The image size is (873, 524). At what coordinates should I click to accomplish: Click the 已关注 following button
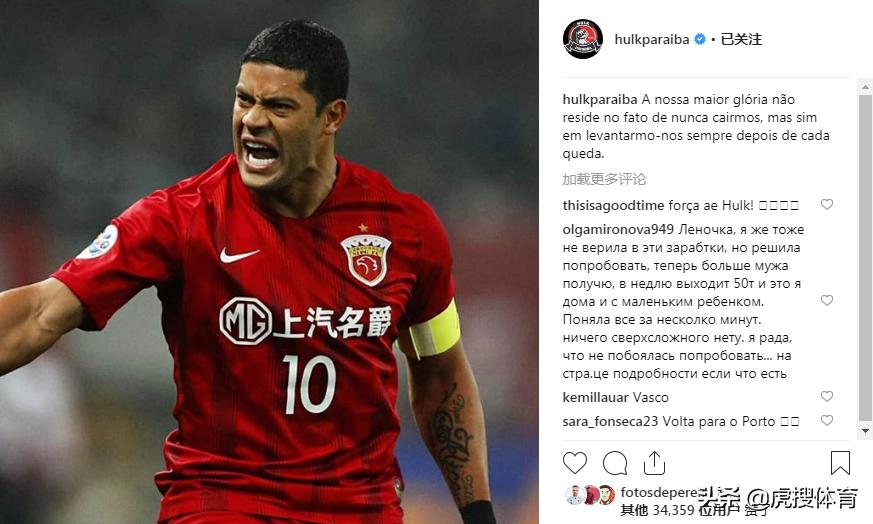(741, 39)
